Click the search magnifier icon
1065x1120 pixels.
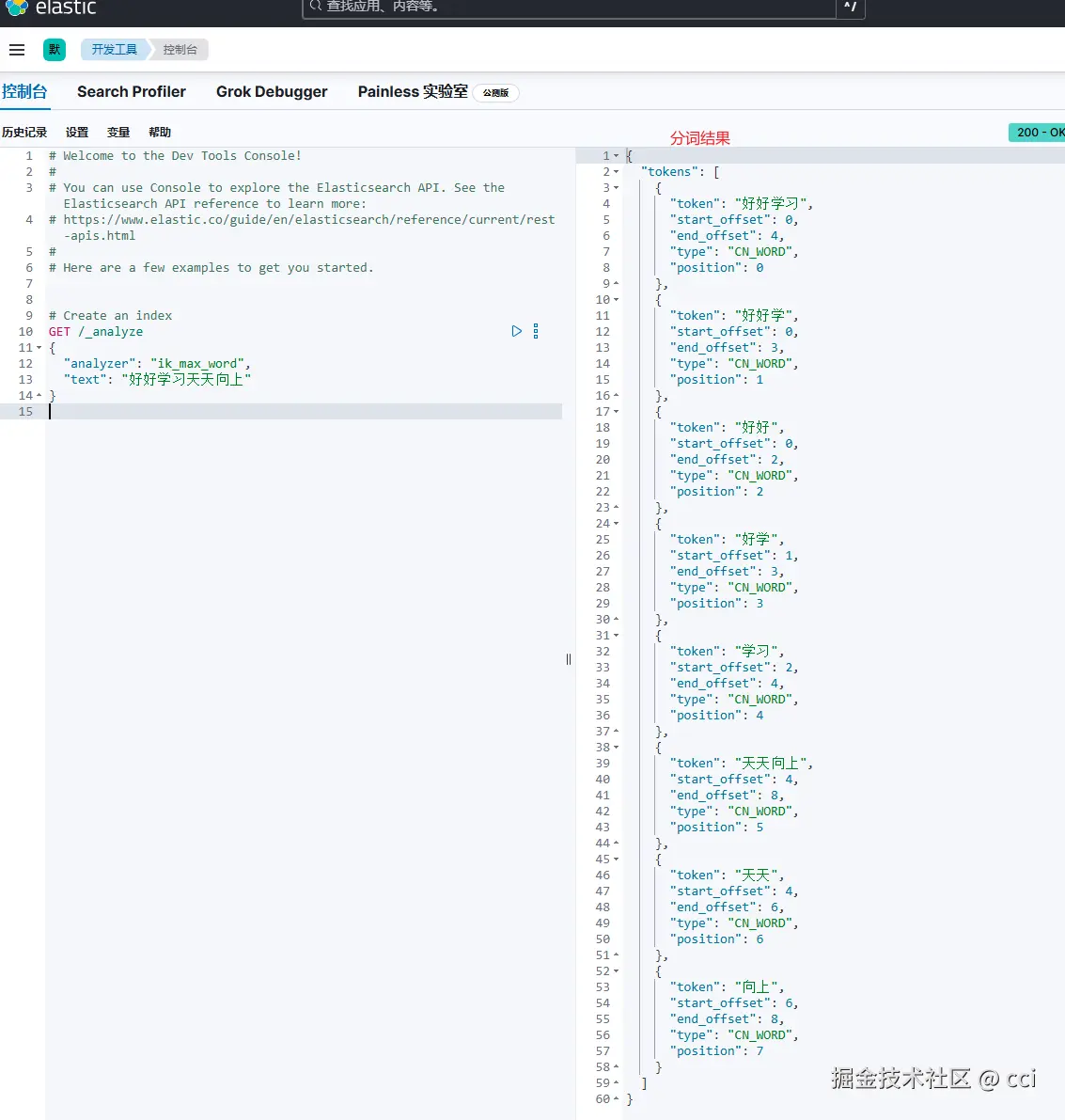coord(316,7)
